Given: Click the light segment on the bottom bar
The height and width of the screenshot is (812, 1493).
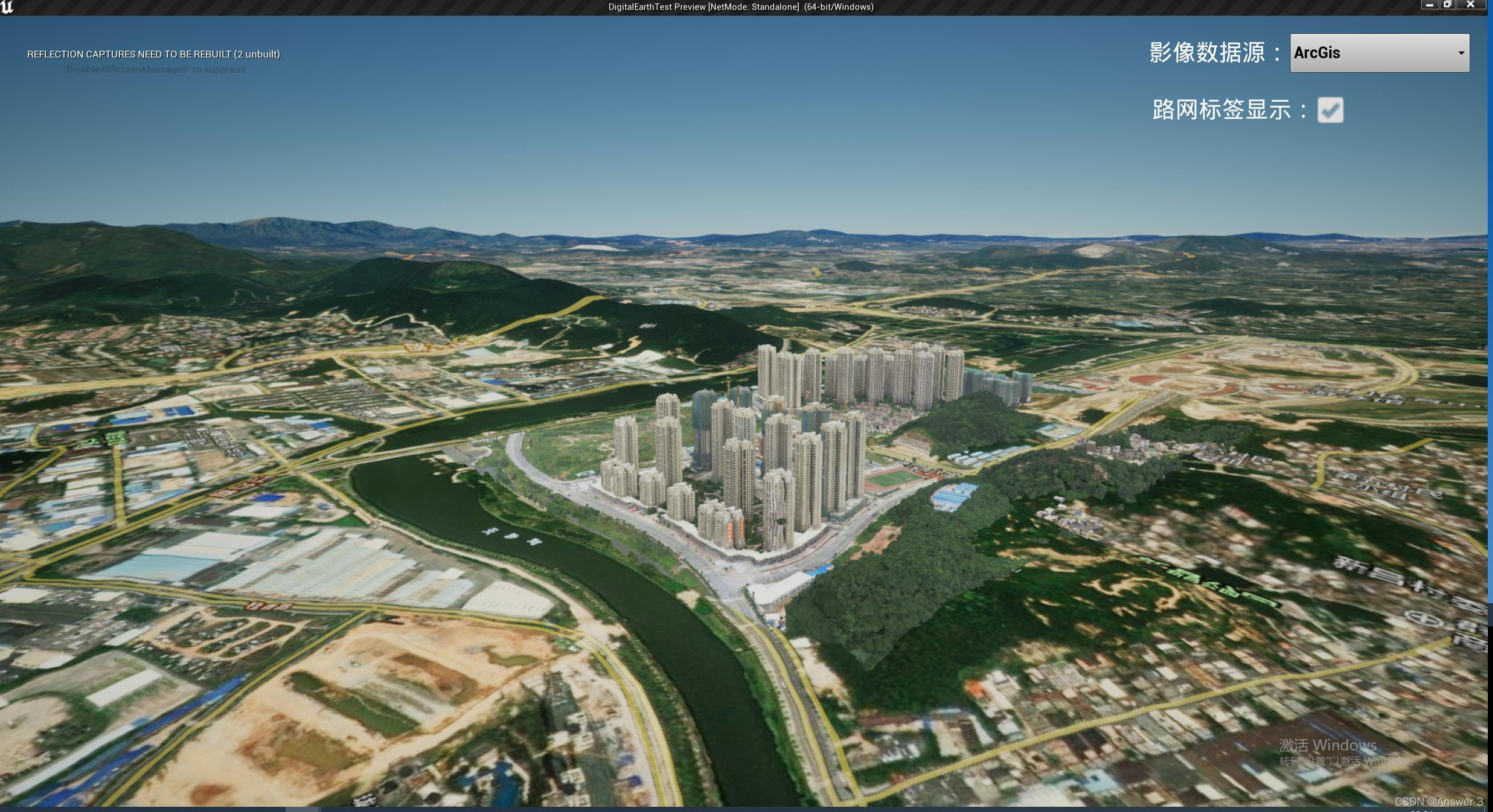Looking at the screenshot, I should tap(302, 809).
